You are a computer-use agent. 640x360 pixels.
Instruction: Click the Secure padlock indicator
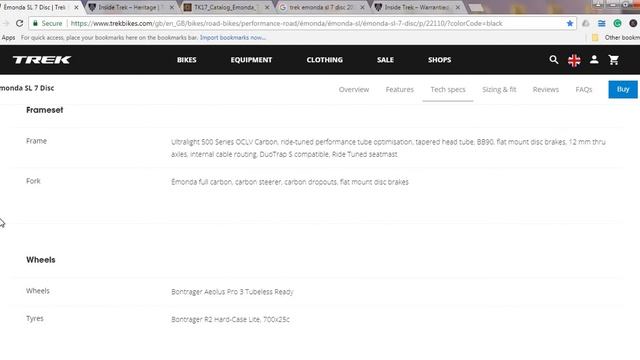pos(47,23)
